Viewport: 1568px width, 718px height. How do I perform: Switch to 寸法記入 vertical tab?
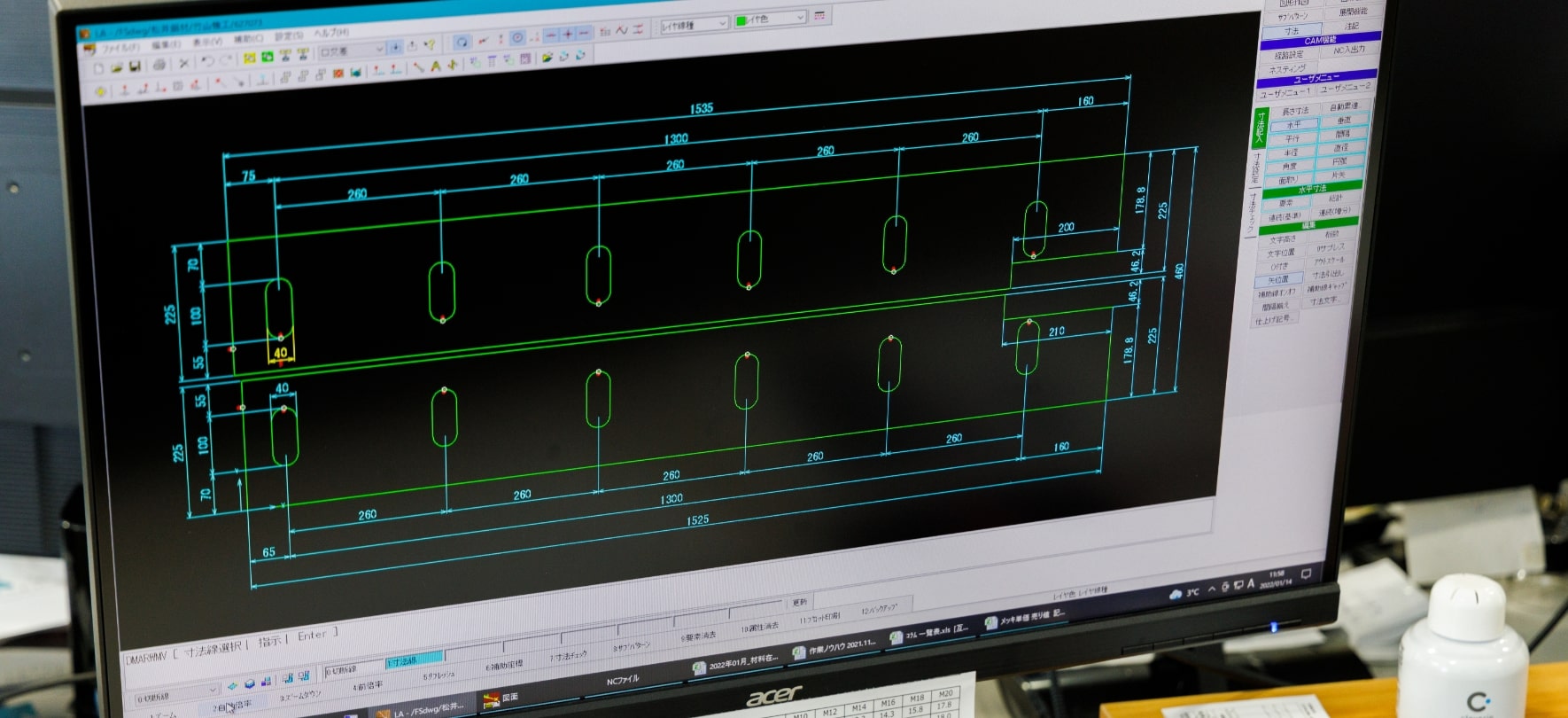pyautogui.click(x=1260, y=128)
